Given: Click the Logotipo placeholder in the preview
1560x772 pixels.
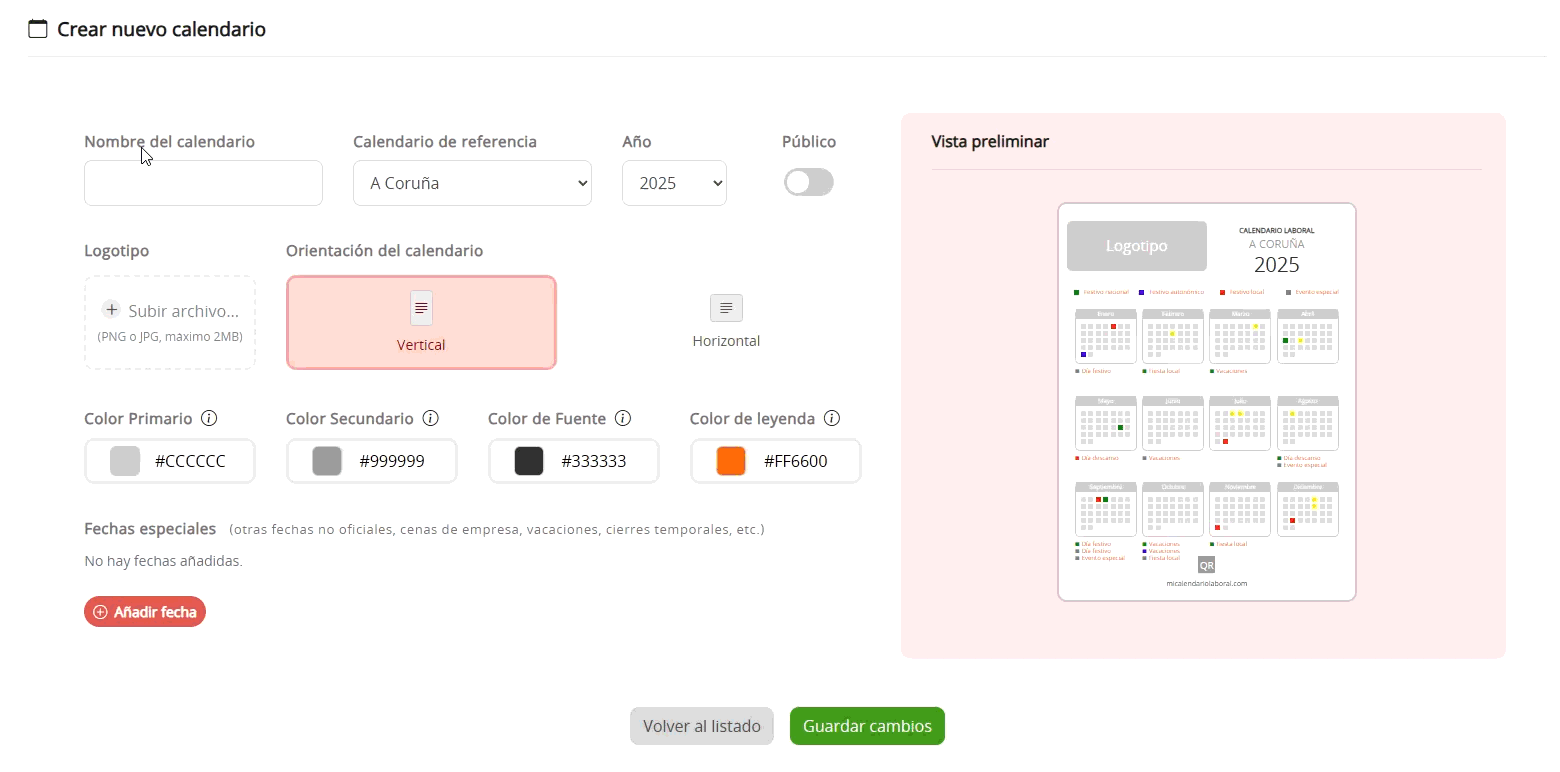Looking at the screenshot, I should pos(1136,246).
